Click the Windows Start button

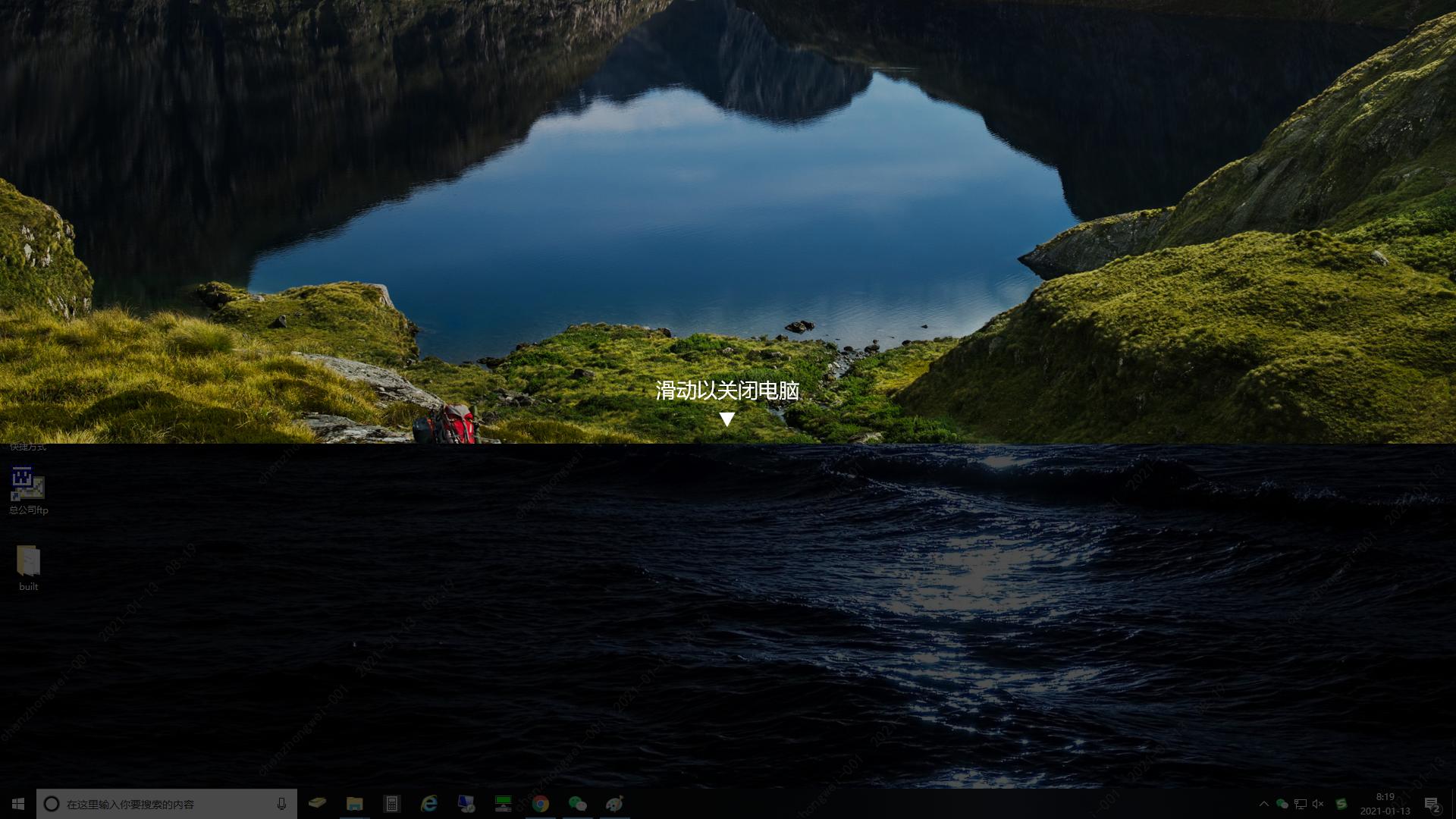pyautogui.click(x=18, y=804)
